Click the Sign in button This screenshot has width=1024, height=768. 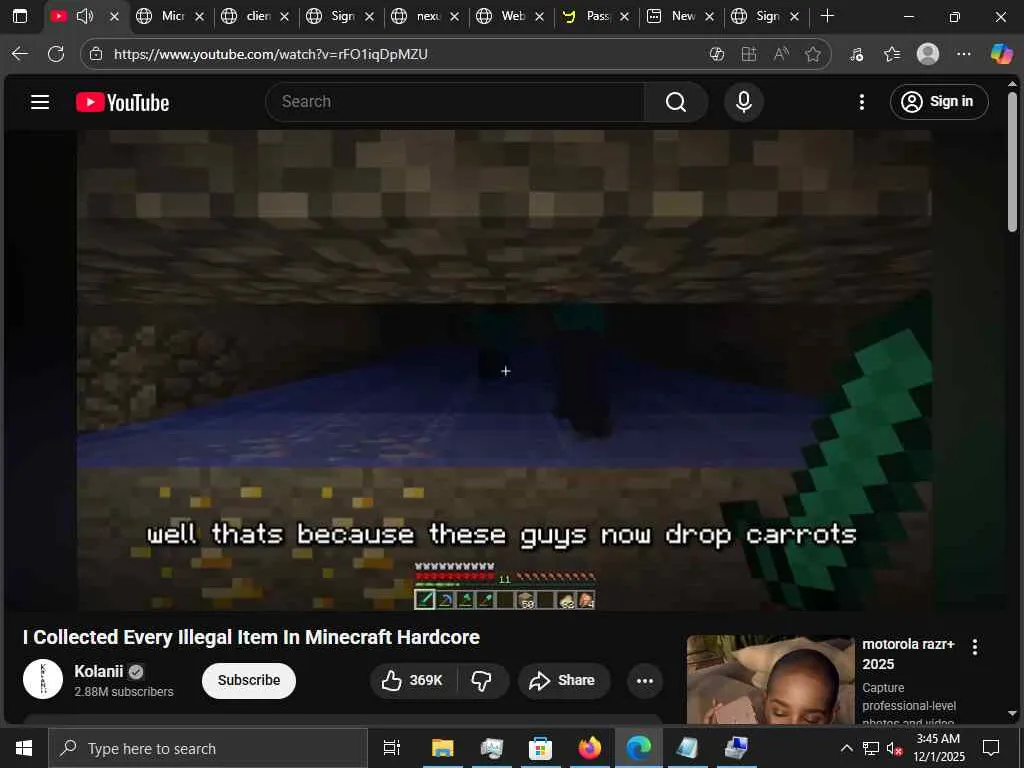pyautogui.click(x=938, y=102)
